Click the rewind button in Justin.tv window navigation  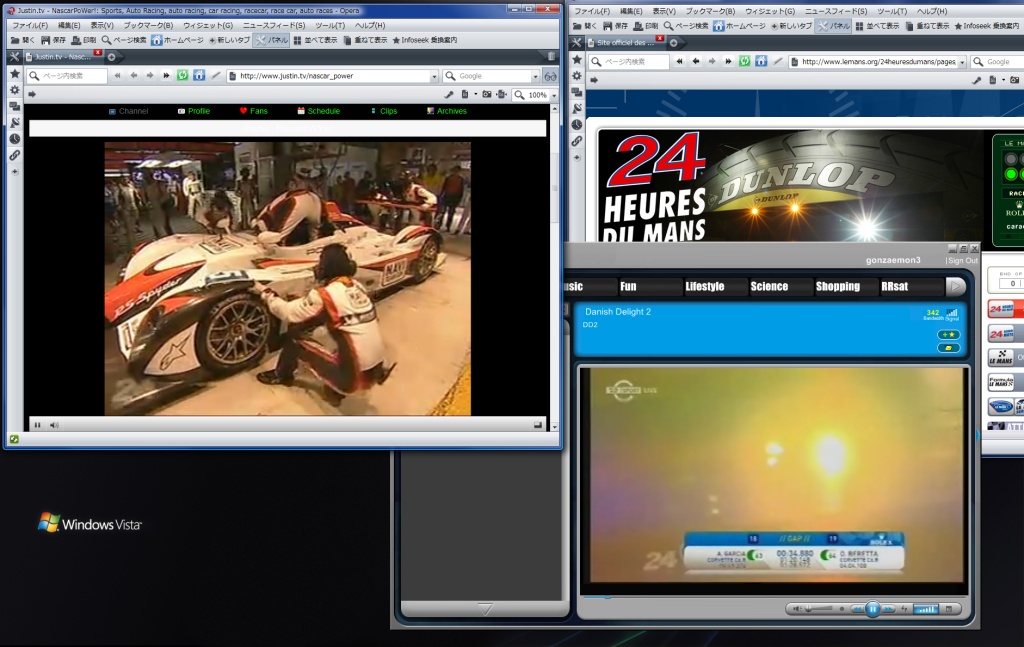pos(118,76)
